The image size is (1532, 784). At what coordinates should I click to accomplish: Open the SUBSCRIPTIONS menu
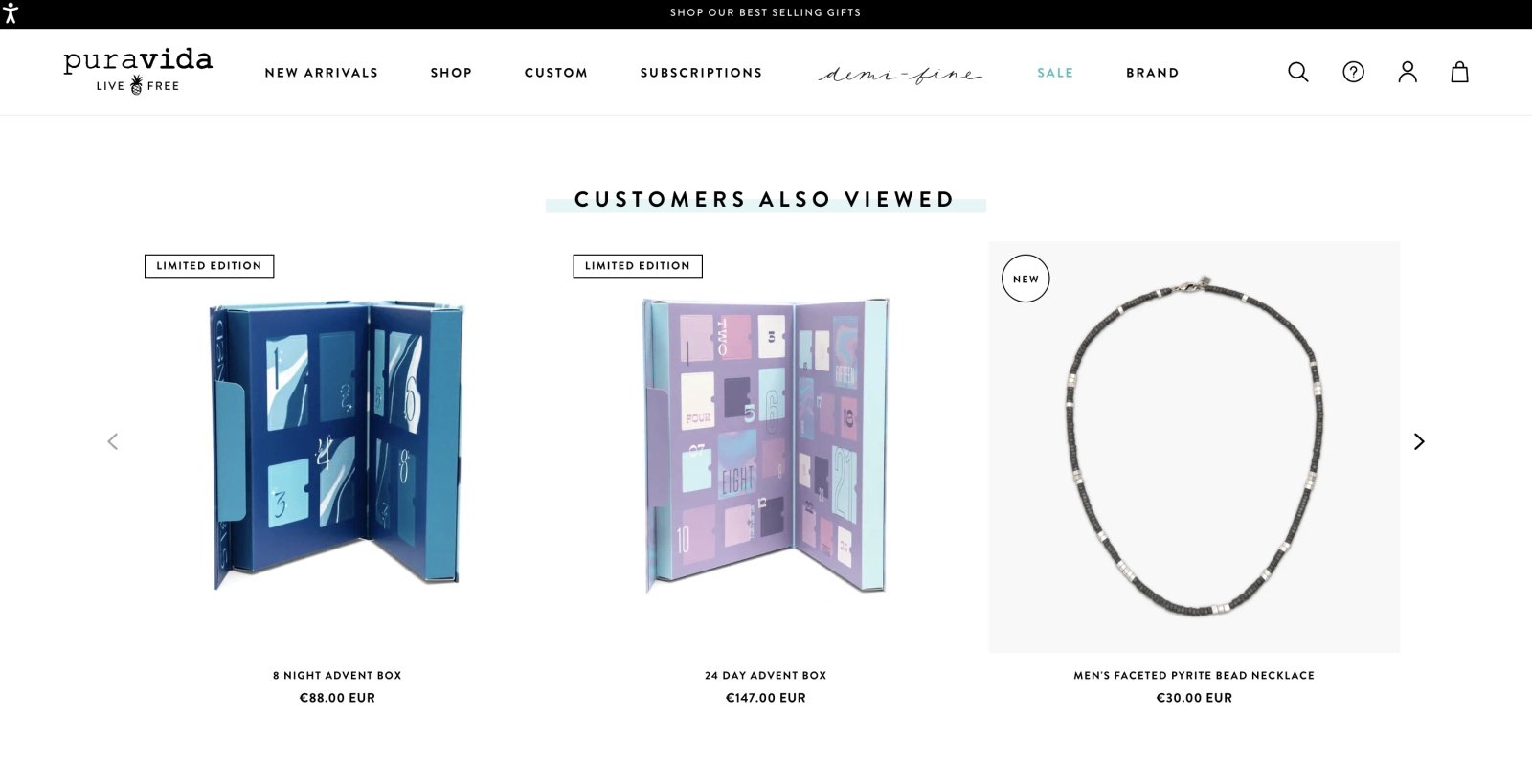[701, 72]
